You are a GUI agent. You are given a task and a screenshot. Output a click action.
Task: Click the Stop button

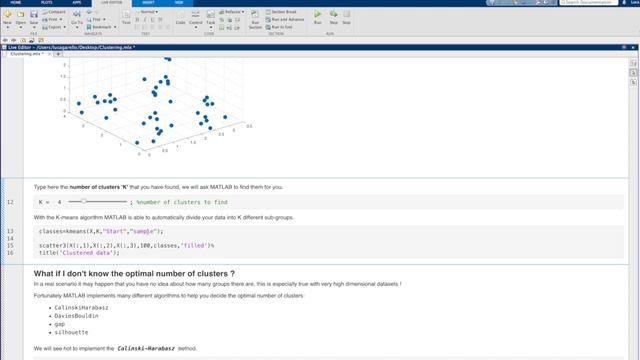pos(347,17)
